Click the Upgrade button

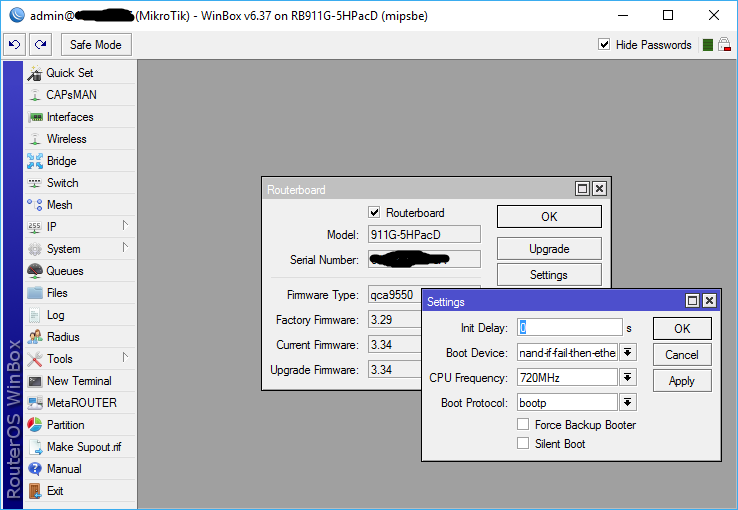coord(549,249)
